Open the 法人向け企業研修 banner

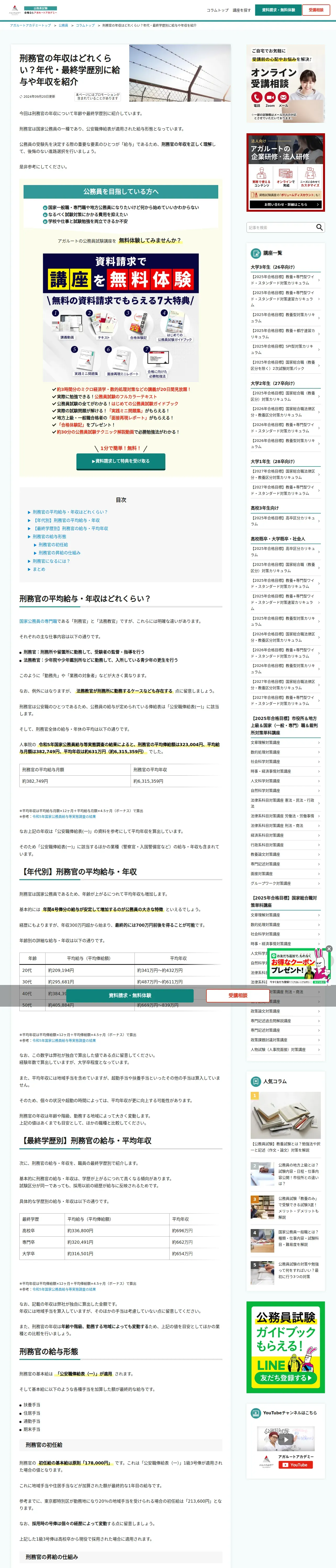(x=285, y=173)
